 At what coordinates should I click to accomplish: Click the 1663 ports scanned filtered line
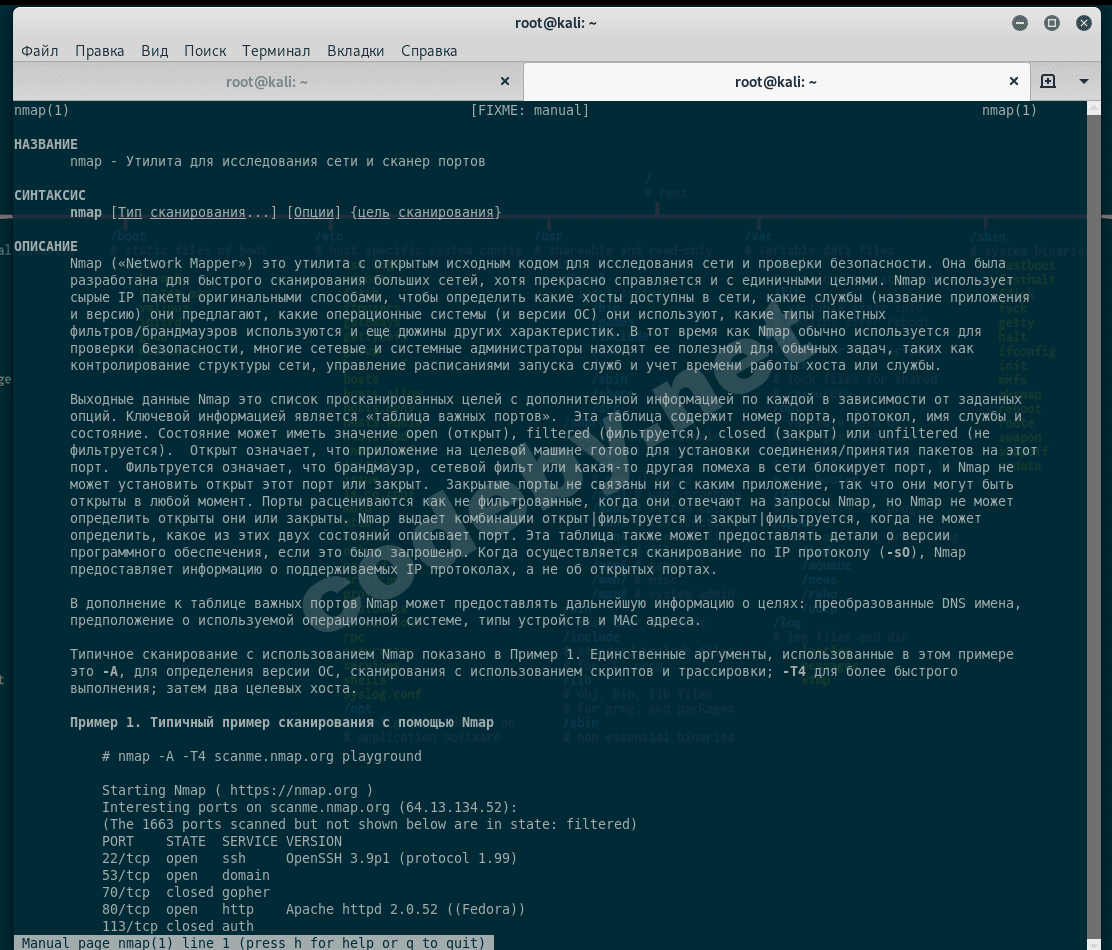click(369, 825)
